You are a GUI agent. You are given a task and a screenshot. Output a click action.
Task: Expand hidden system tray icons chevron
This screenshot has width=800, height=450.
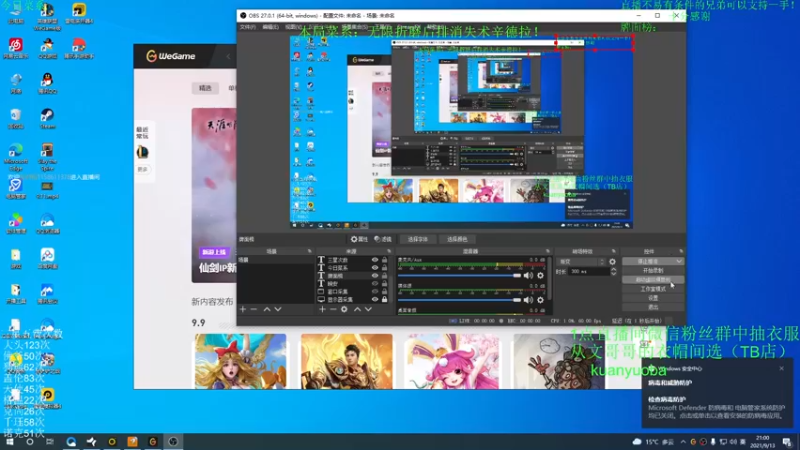(x=683, y=442)
